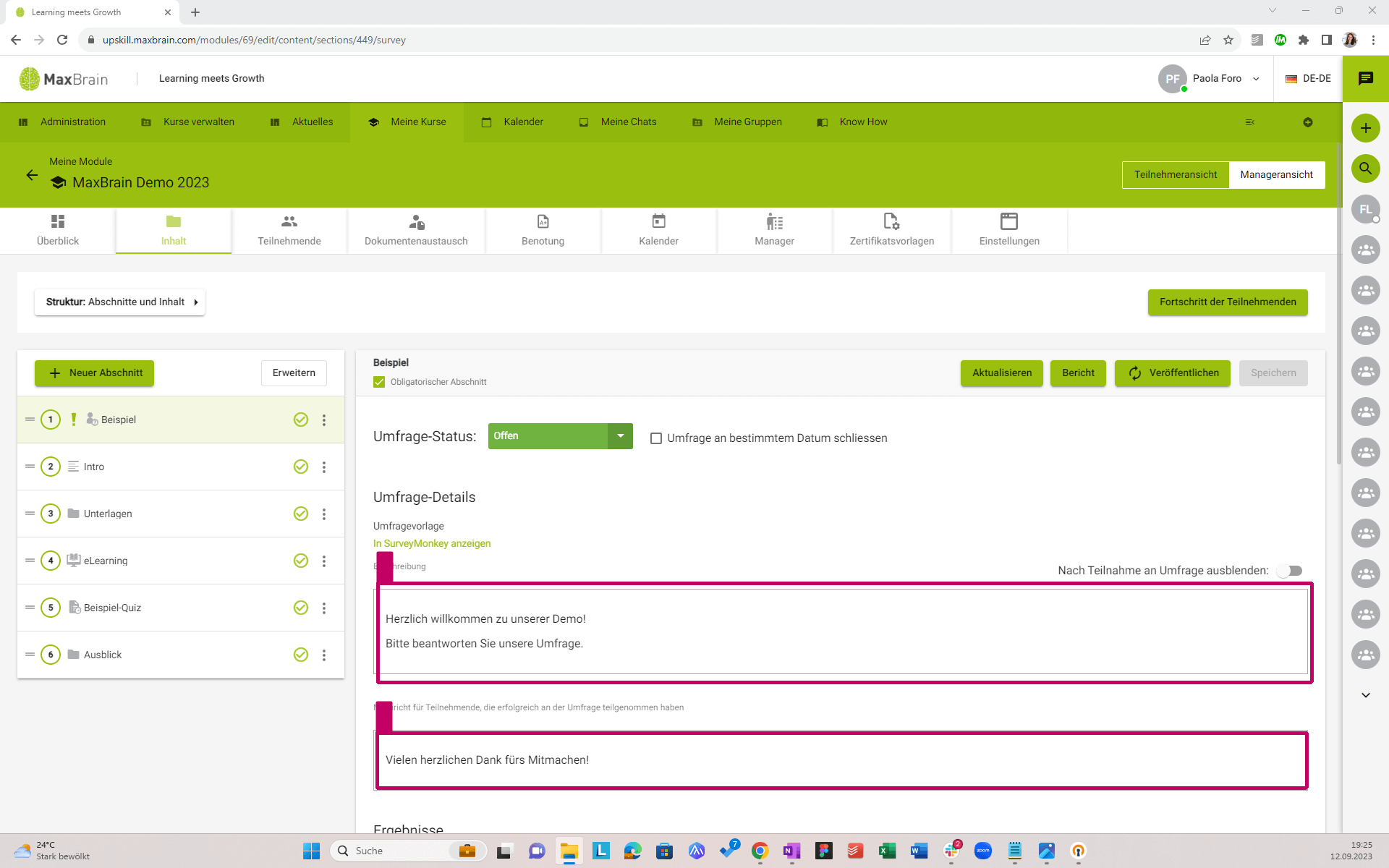Click the browser reload button
The image size is (1389, 868).
(62, 40)
